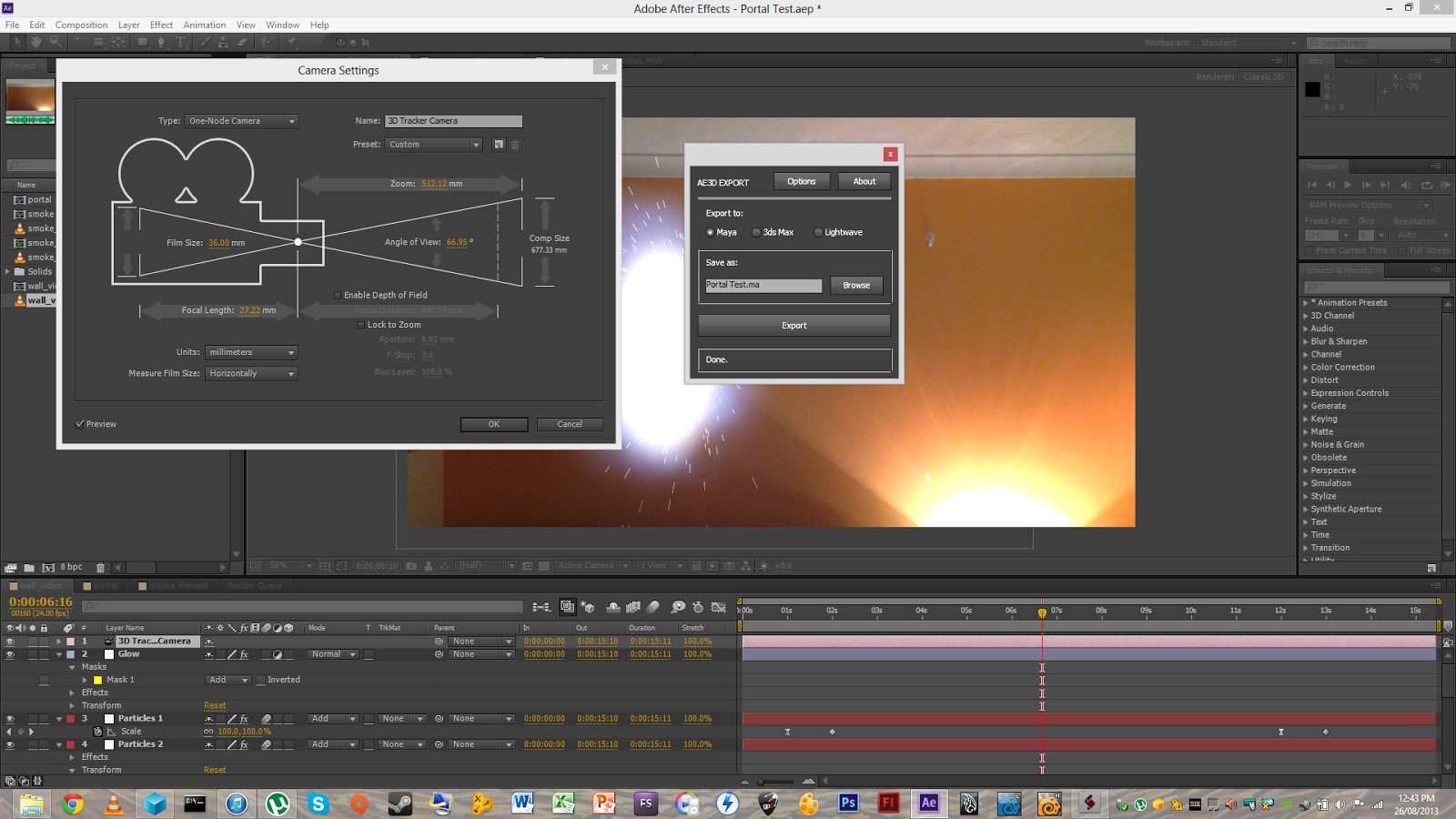Select the Rectangle shape tool
Viewport: 1456px width, 819px height.
(142, 42)
